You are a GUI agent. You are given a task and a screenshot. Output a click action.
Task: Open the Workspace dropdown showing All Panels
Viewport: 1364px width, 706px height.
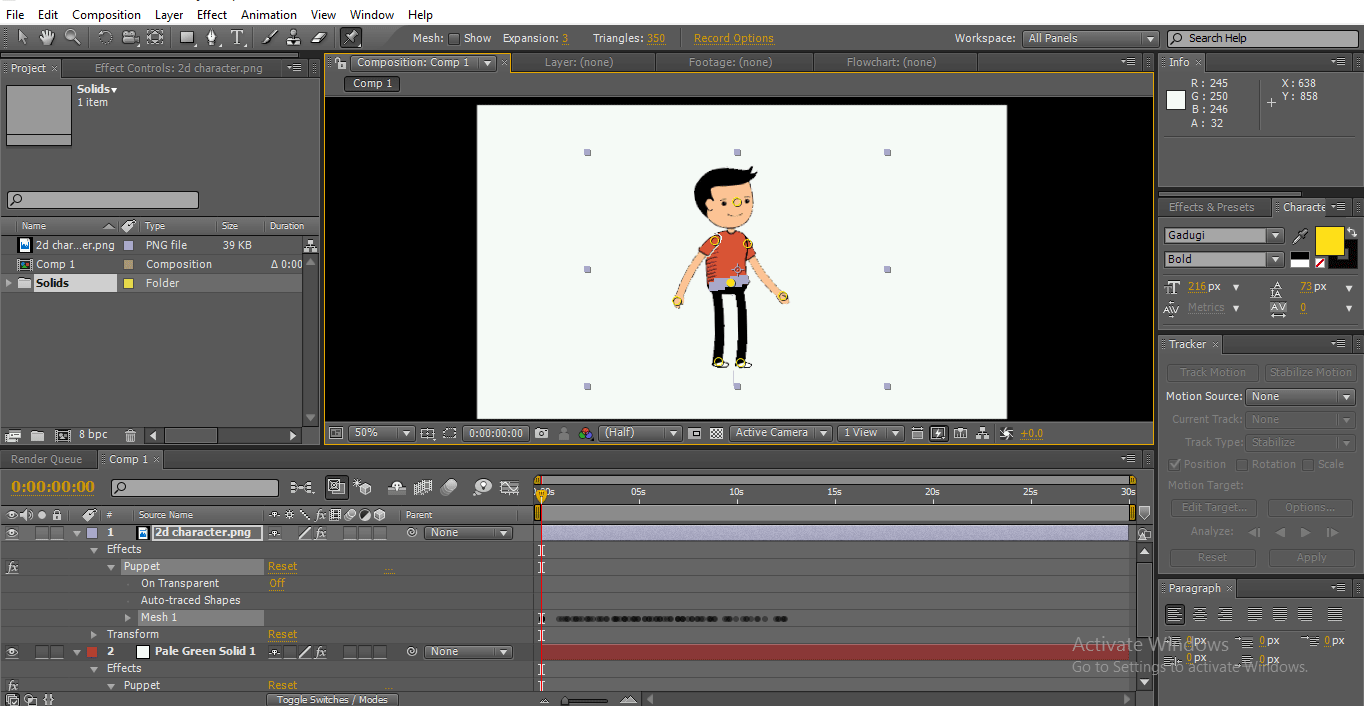point(1089,37)
